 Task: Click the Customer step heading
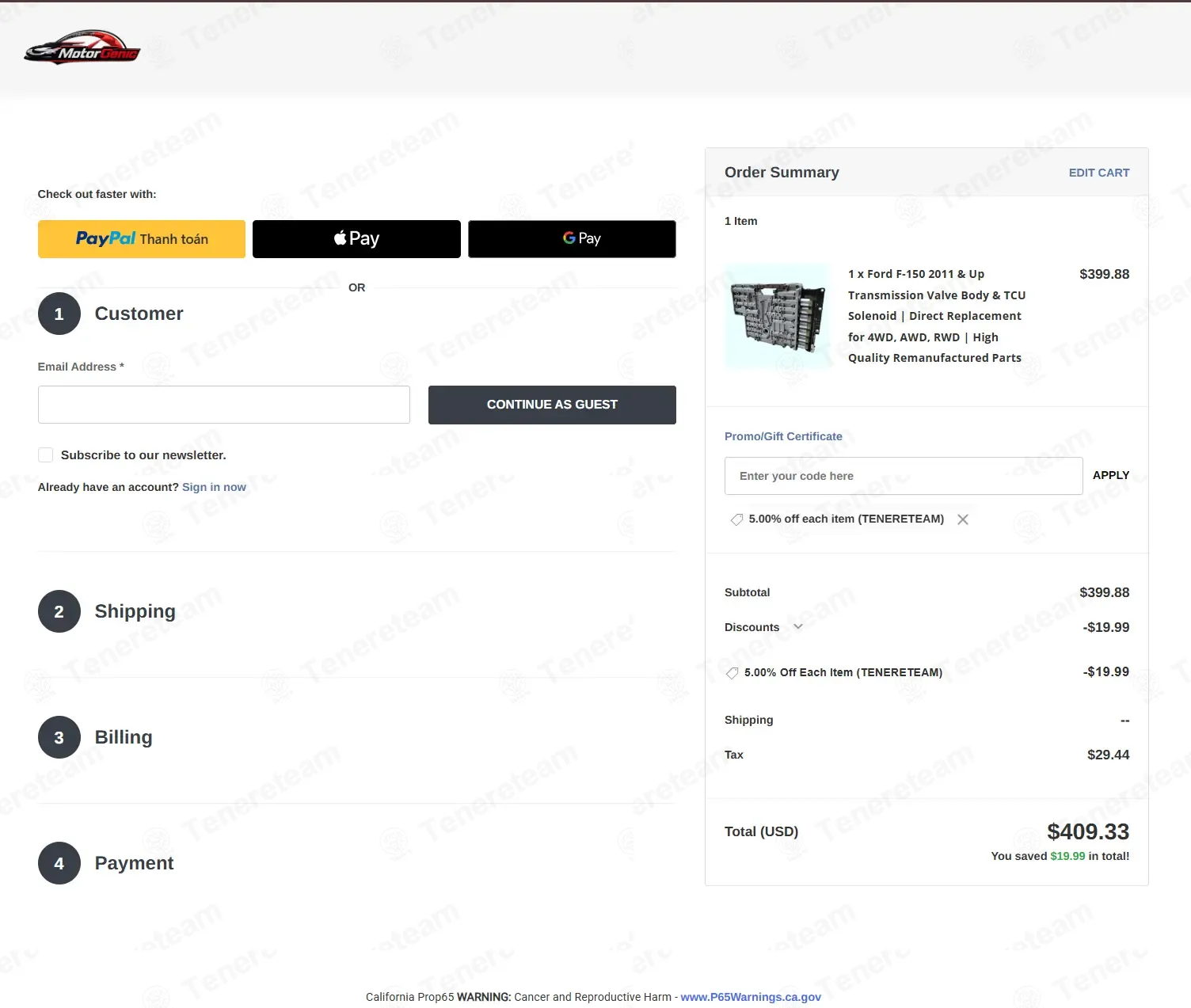(139, 314)
